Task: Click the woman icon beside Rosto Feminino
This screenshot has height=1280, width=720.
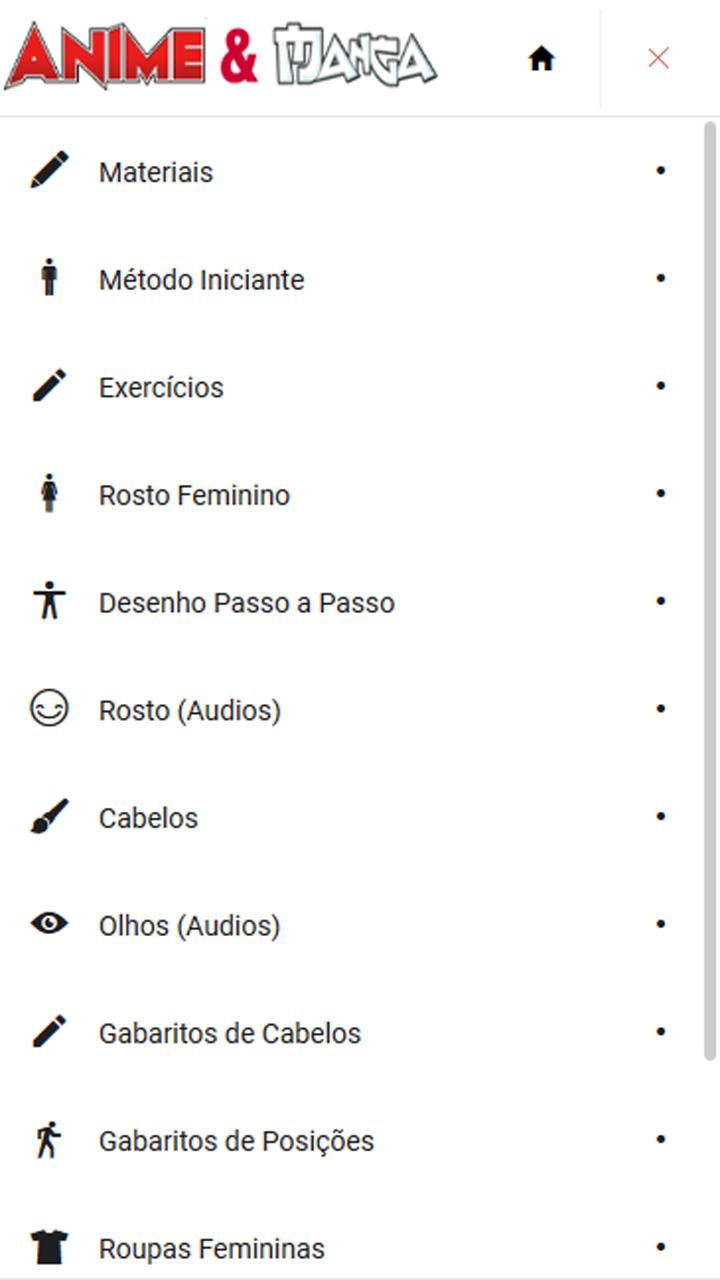Action: (49, 494)
